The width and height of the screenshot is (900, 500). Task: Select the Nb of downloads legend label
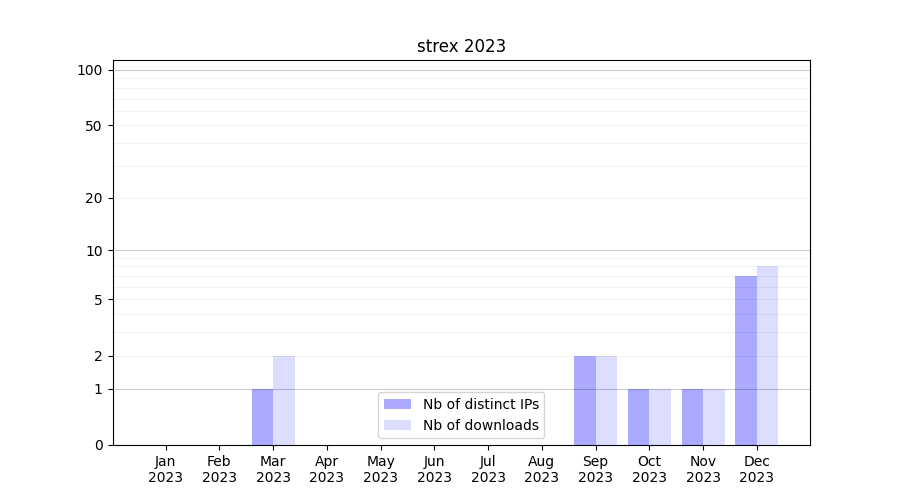[x=480, y=425]
